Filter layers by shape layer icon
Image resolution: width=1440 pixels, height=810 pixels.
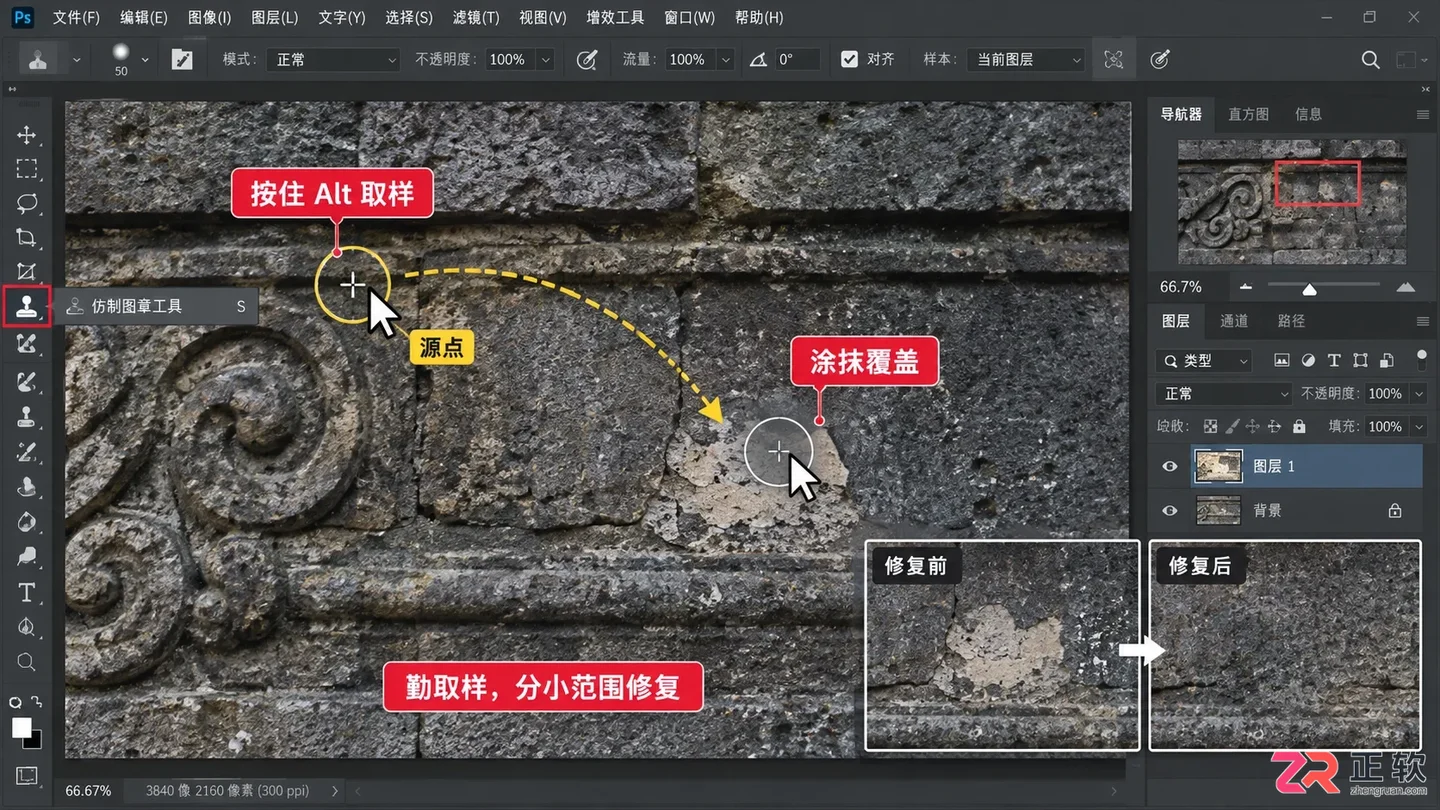pyautogui.click(x=1360, y=360)
